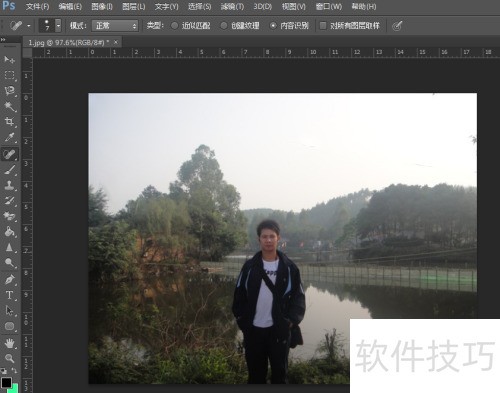Click the horizontal ruler at top
The width and height of the screenshot is (500, 393).
click(x=266, y=52)
